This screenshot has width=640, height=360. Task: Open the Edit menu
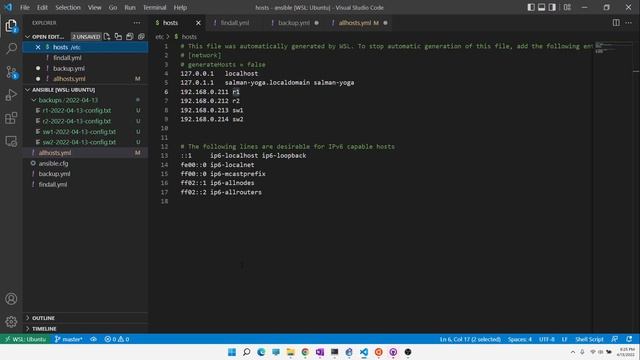pyautogui.click(x=42, y=7)
